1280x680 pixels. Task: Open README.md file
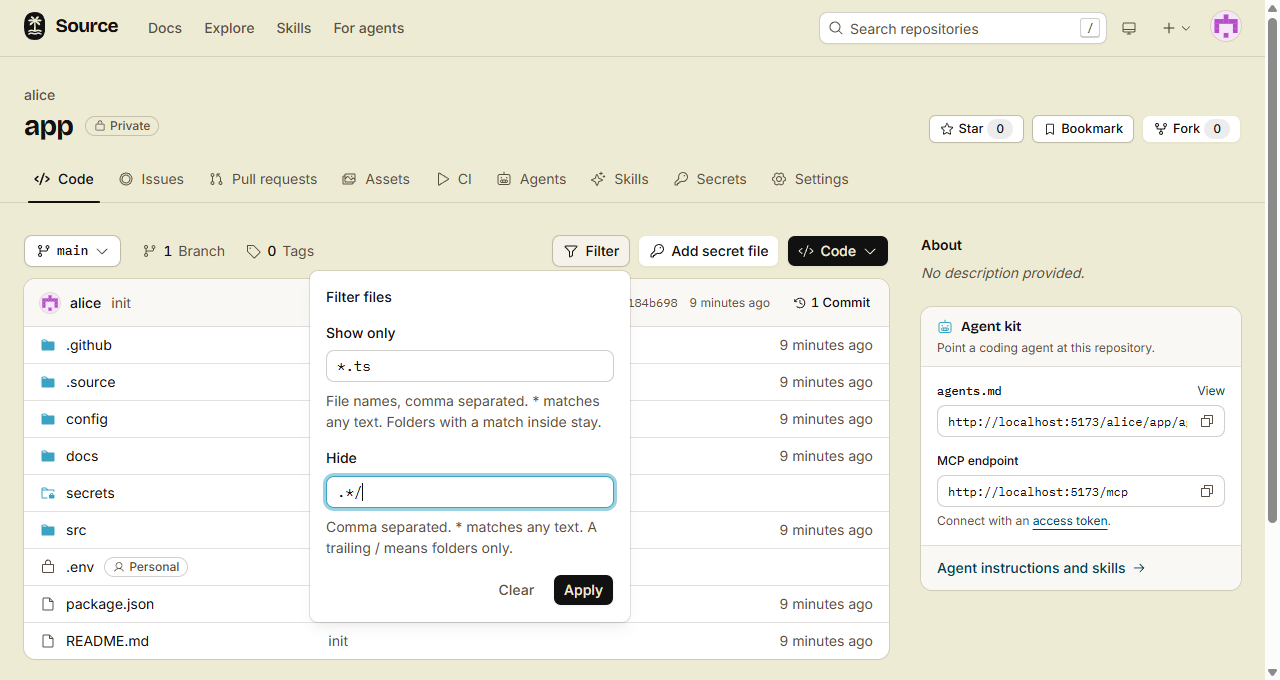click(107, 641)
